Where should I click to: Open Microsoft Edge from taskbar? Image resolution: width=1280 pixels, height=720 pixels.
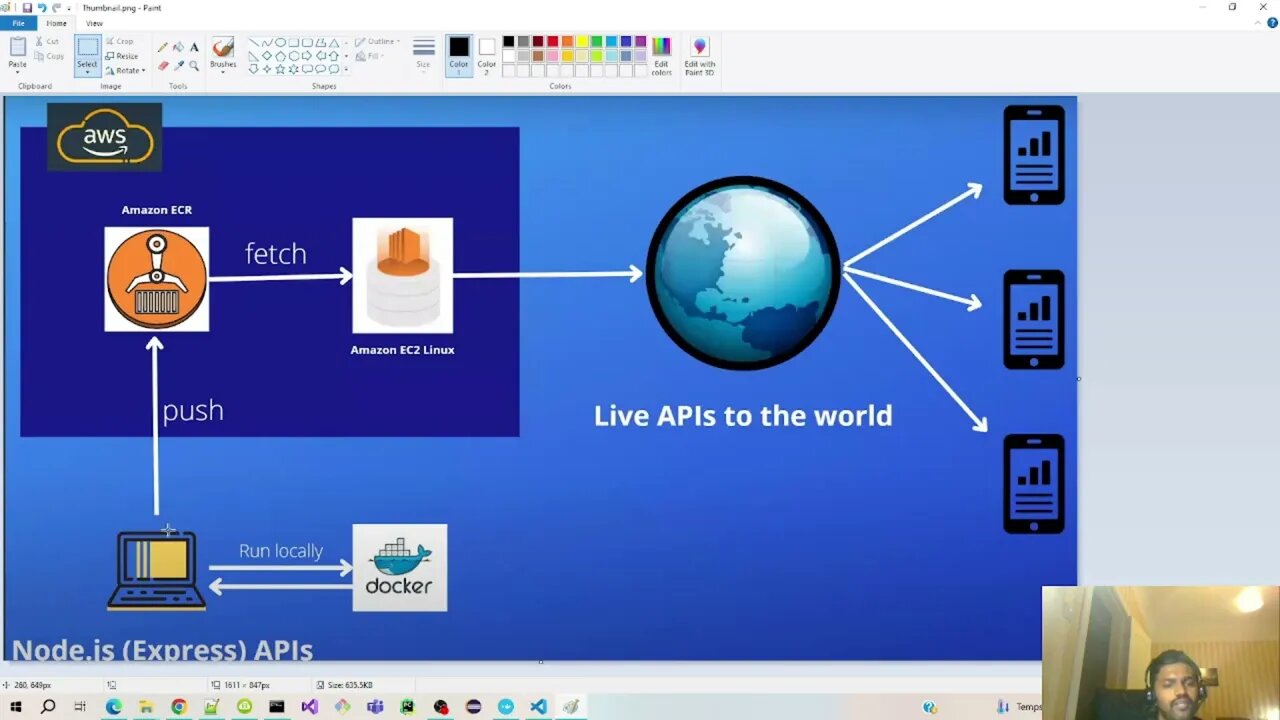coord(114,706)
